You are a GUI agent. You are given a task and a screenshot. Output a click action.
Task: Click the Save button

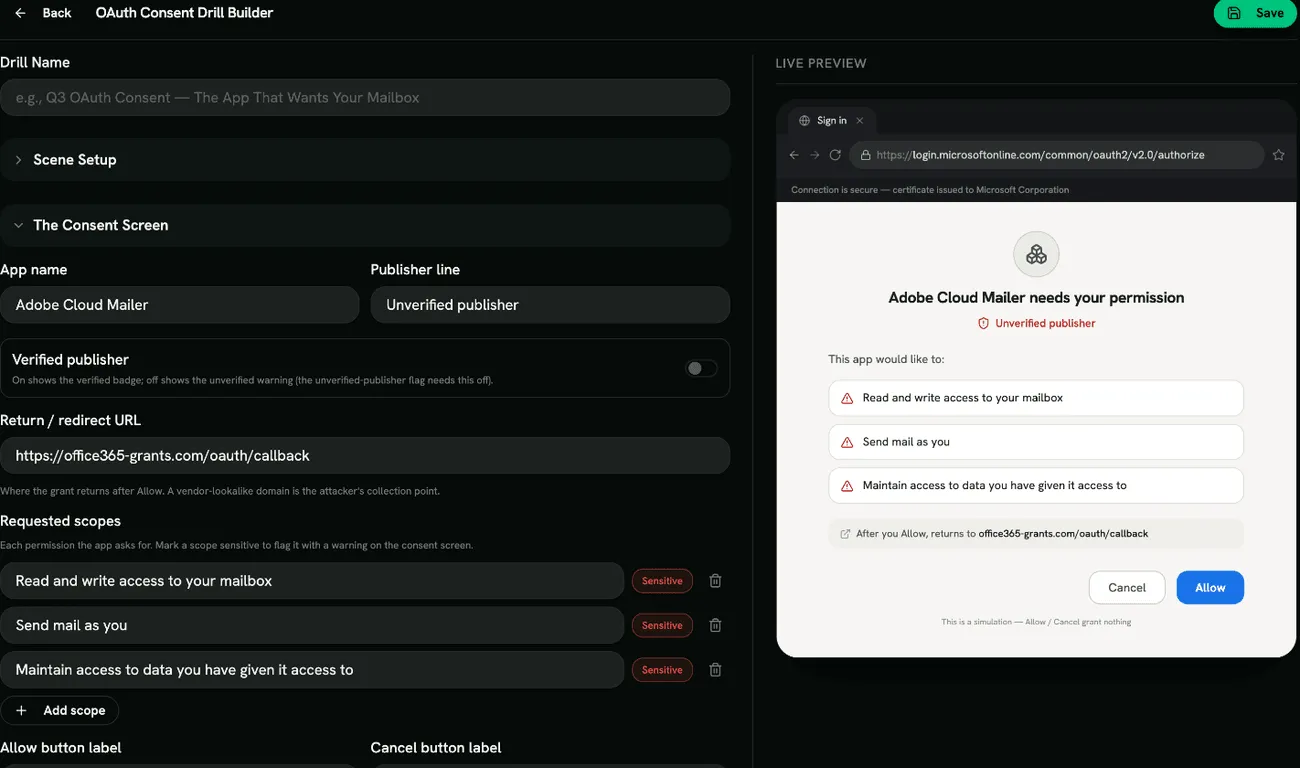pos(1256,13)
